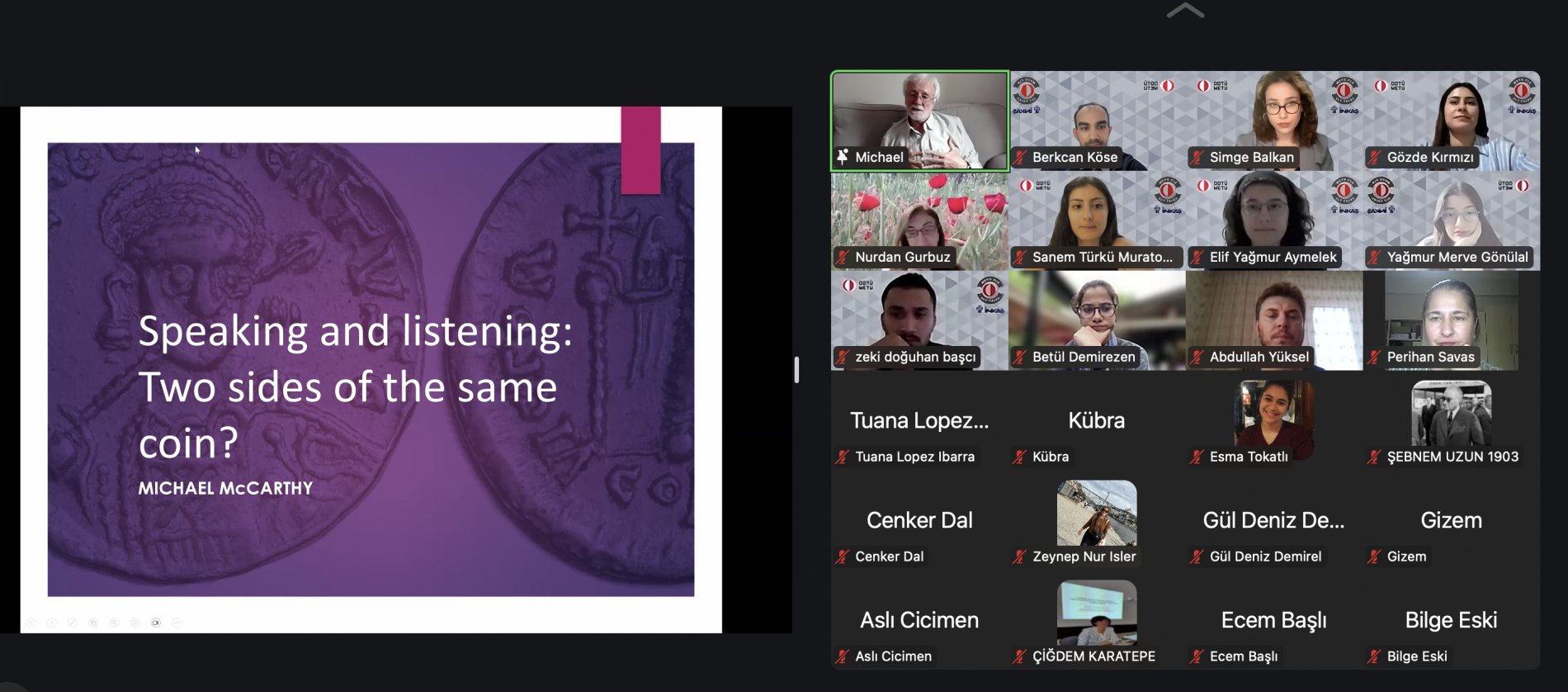Click the Nurdan Gurbuz name label

pyautogui.click(x=902, y=257)
